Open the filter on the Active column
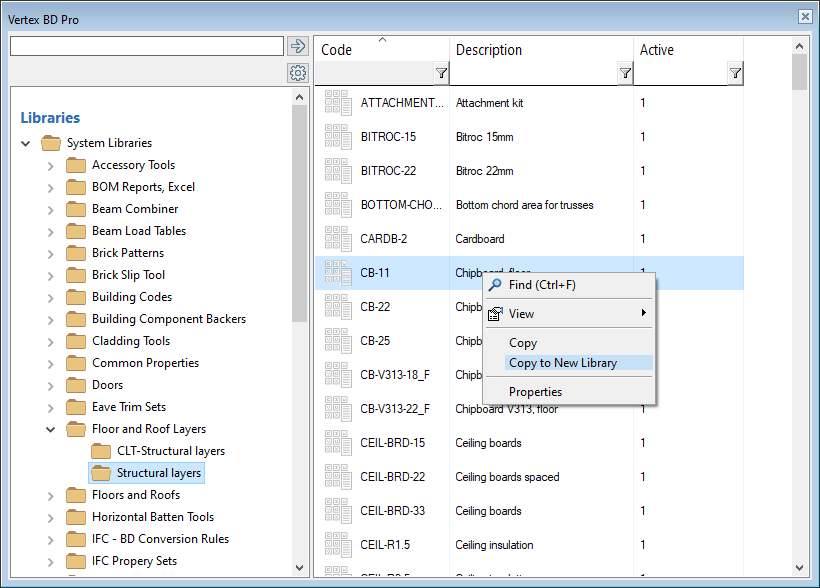The width and height of the screenshot is (820, 588). [x=735, y=72]
